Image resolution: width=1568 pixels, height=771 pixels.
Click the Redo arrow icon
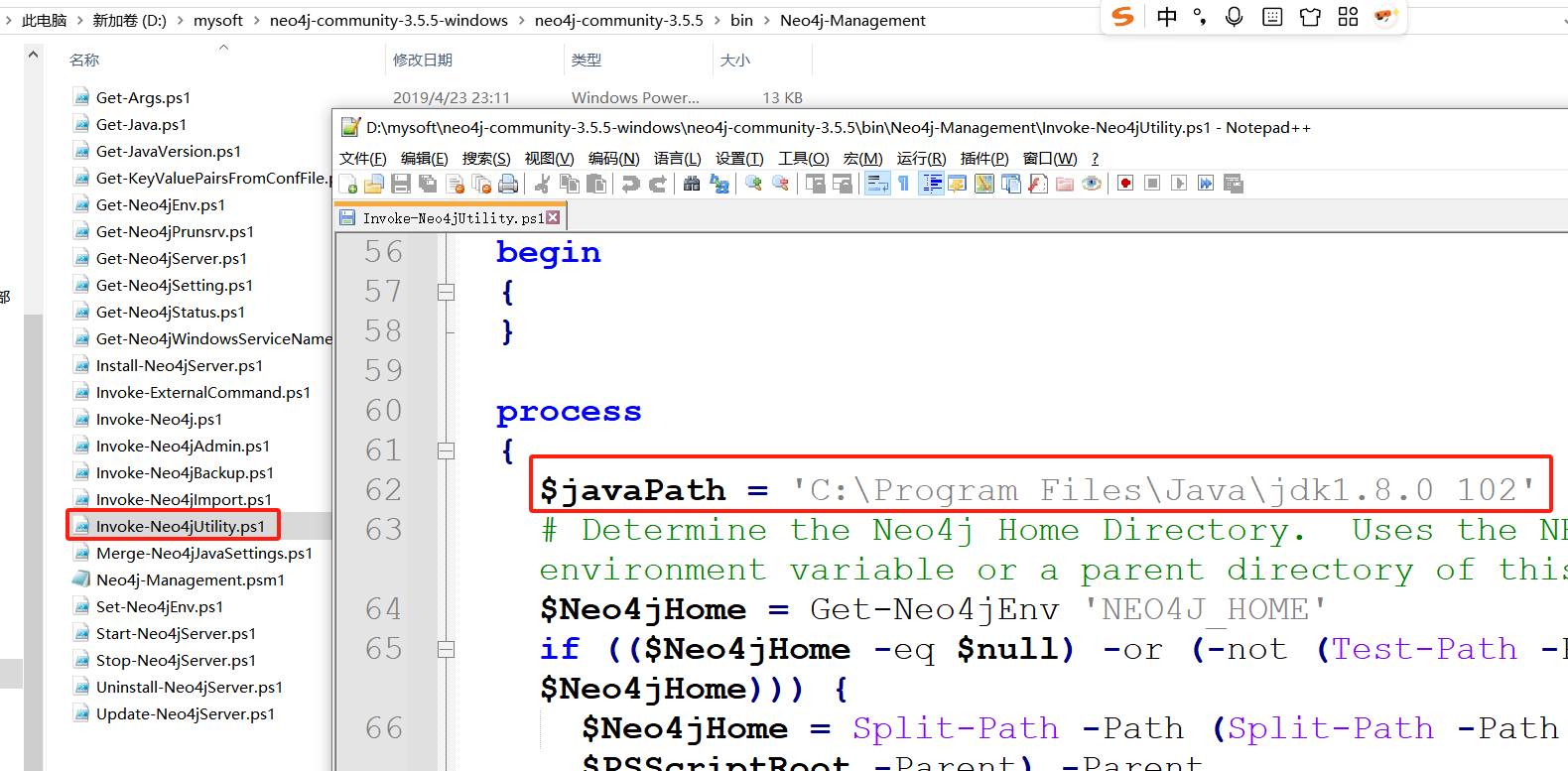tap(657, 184)
